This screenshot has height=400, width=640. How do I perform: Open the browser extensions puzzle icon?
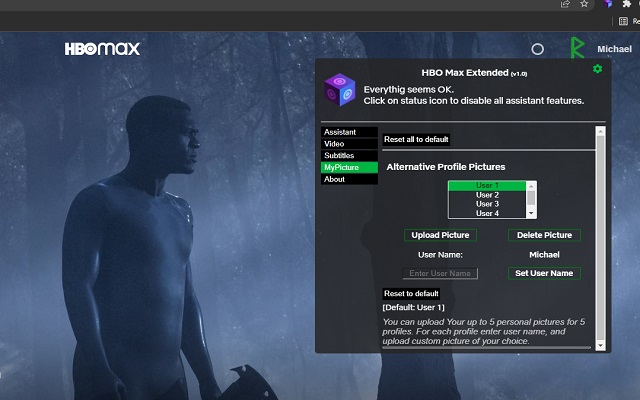626,4
